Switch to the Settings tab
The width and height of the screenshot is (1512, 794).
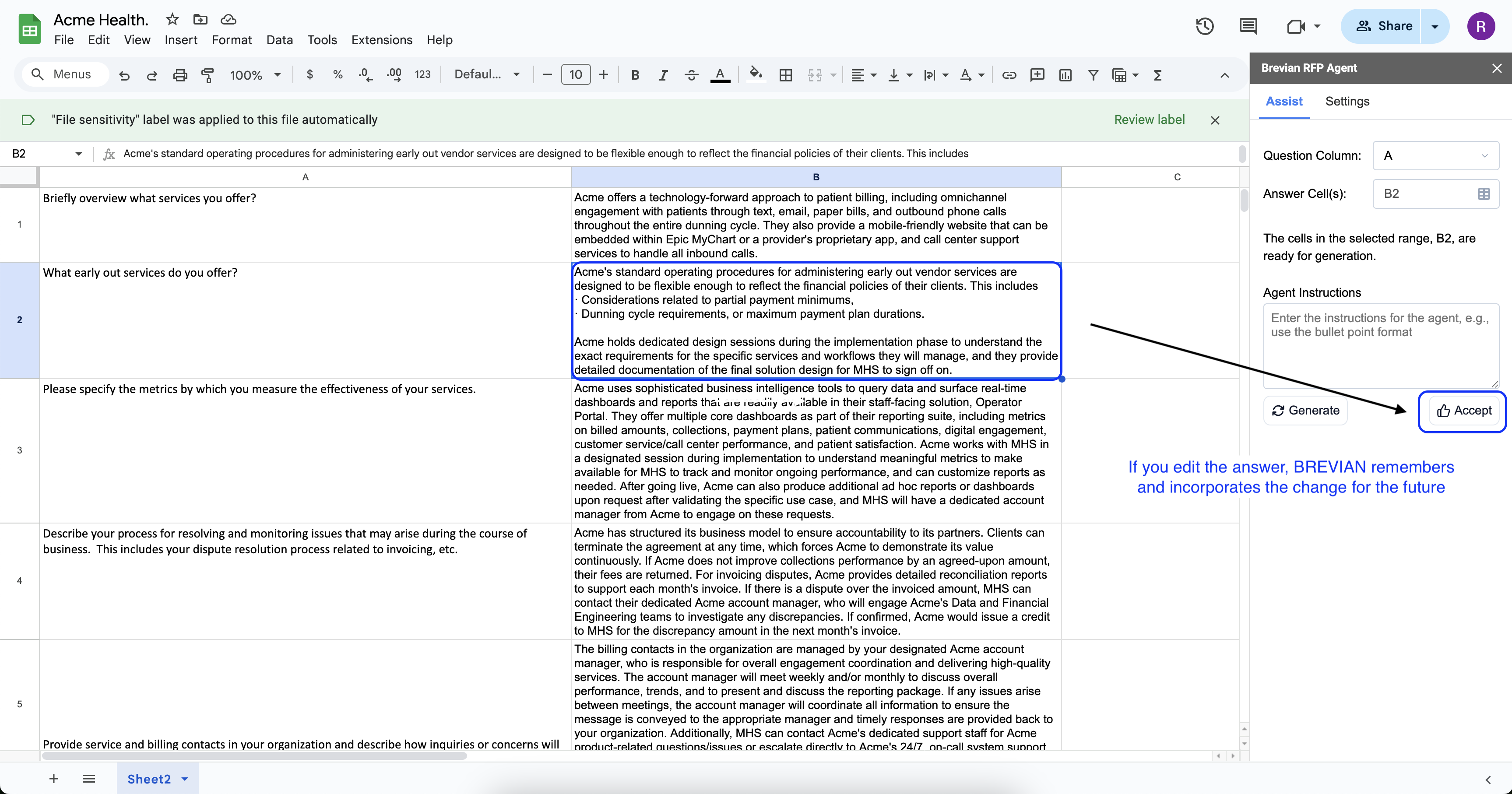point(1347,102)
